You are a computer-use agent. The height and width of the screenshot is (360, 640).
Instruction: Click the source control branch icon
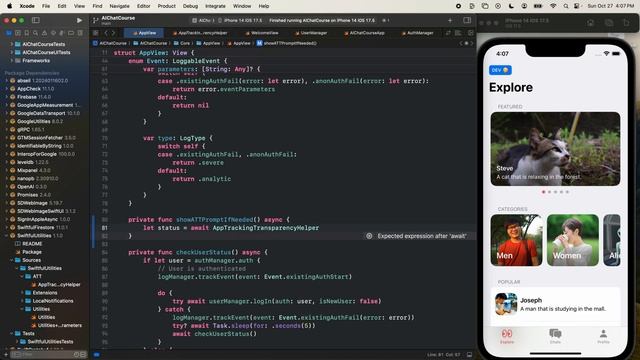click(96, 20)
